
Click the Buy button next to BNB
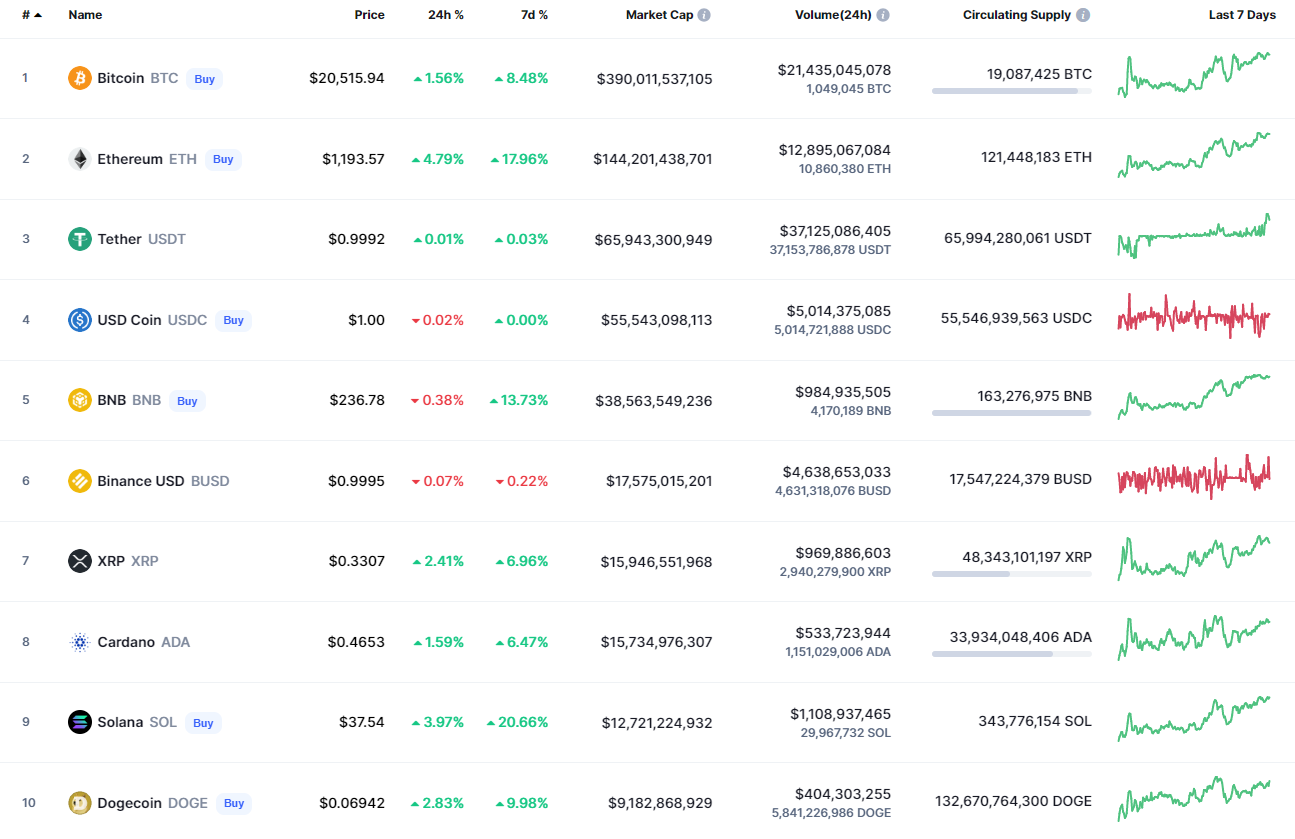pyautogui.click(x=187, y=401)
